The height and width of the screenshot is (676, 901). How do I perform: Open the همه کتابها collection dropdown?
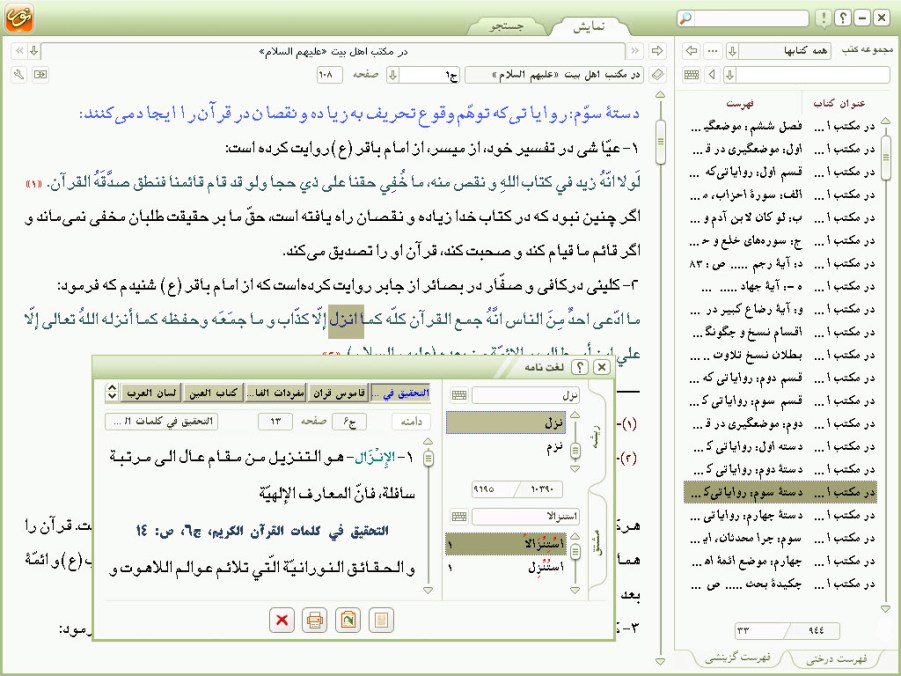pyautogui.click(x=733, y=51)
